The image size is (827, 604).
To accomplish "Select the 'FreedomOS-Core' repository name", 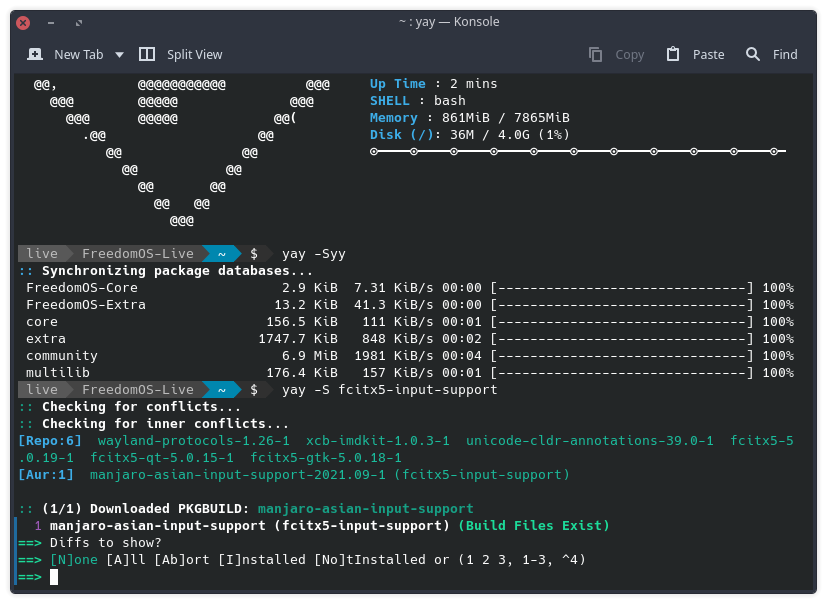I will point(82,288).
